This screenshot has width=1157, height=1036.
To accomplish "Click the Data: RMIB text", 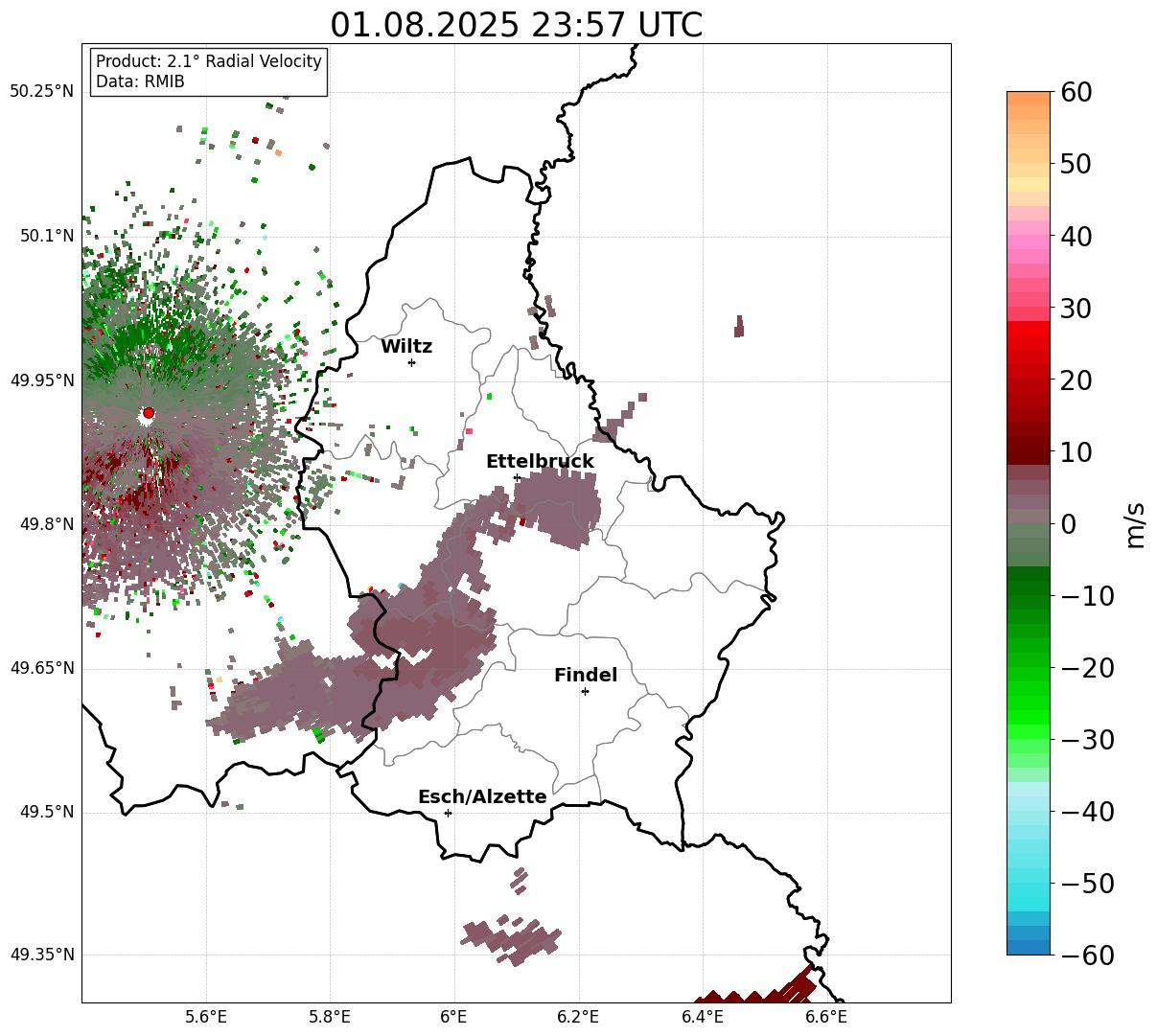I will pos(140,81).
